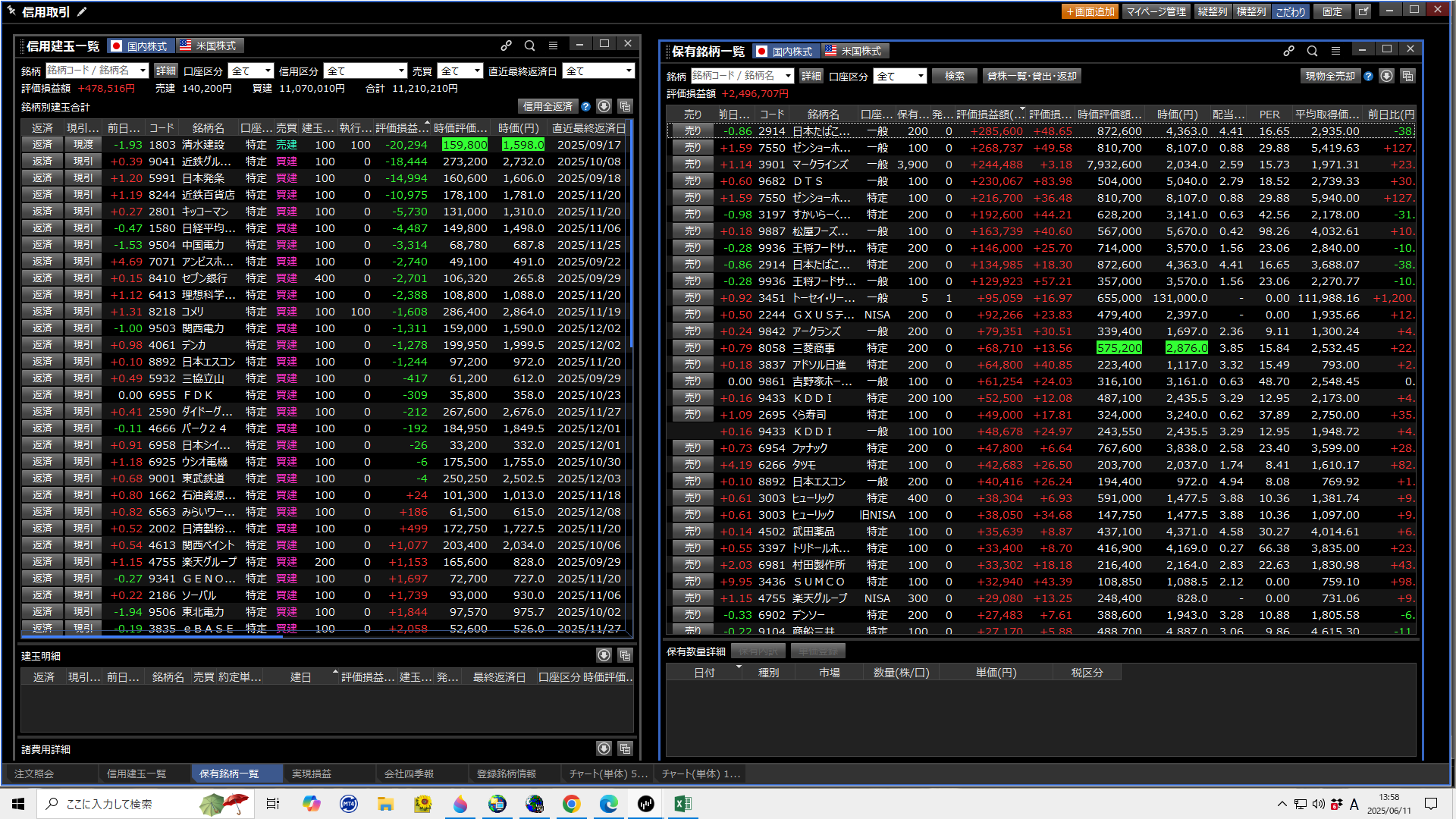Click the Windows Start button
Screen dimensions: 1456x819
[18, 804]
